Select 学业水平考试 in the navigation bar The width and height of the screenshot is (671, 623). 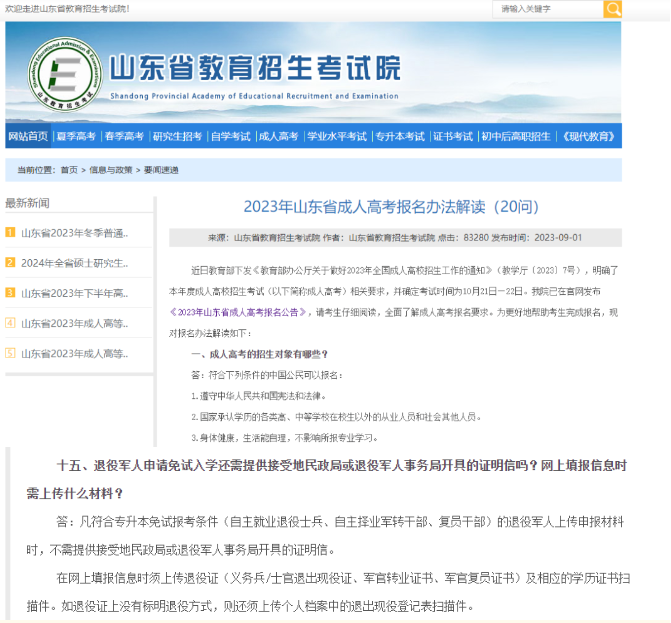(337, 136)
